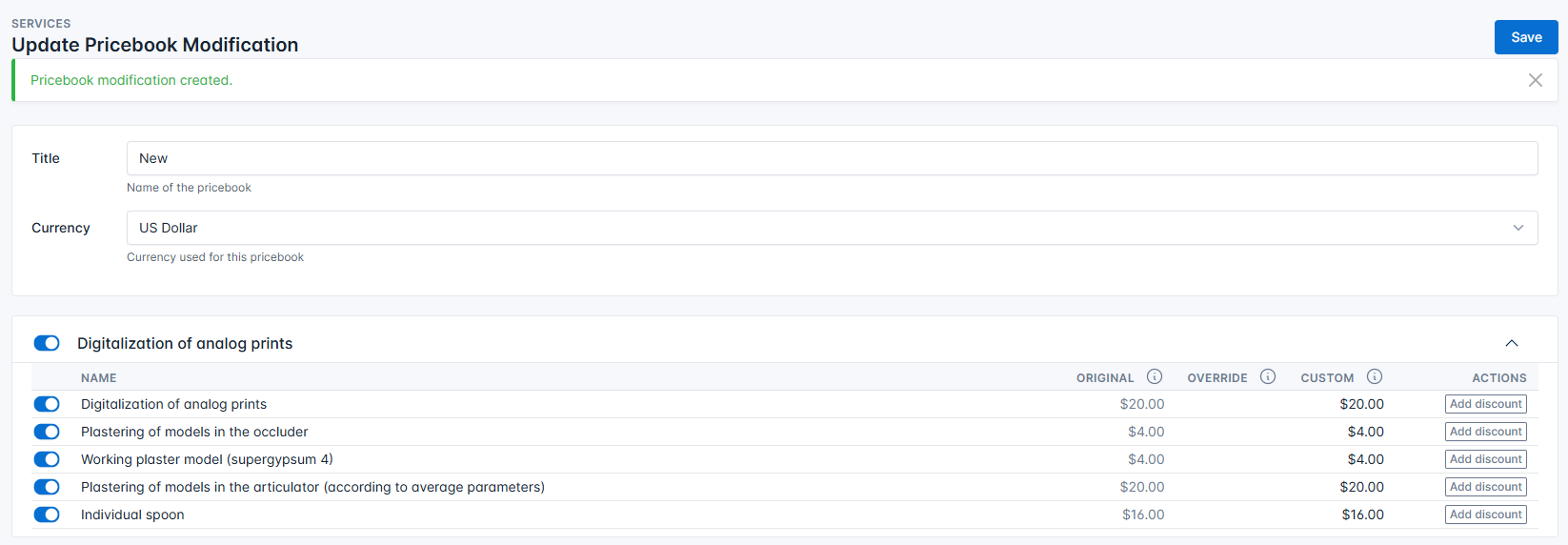Viewport: 1568px width, 545px height.
Task: Disable the Individual spoon service
Action: [47, 515]
